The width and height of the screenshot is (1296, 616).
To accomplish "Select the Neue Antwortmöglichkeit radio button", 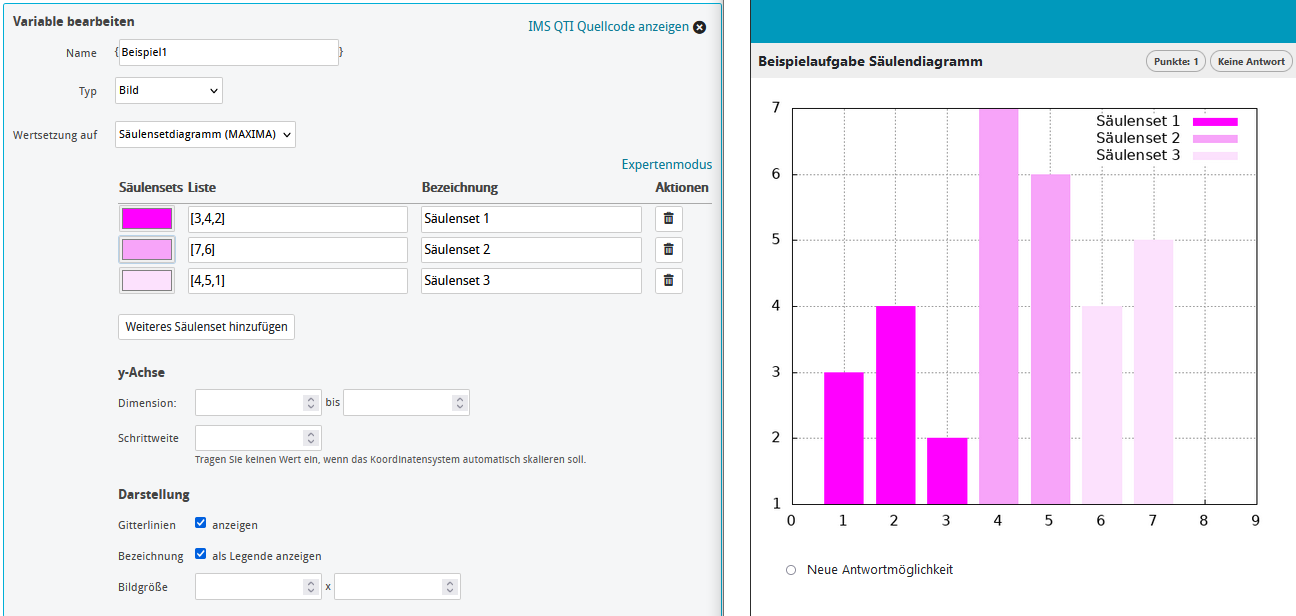I will pos(791,568).
